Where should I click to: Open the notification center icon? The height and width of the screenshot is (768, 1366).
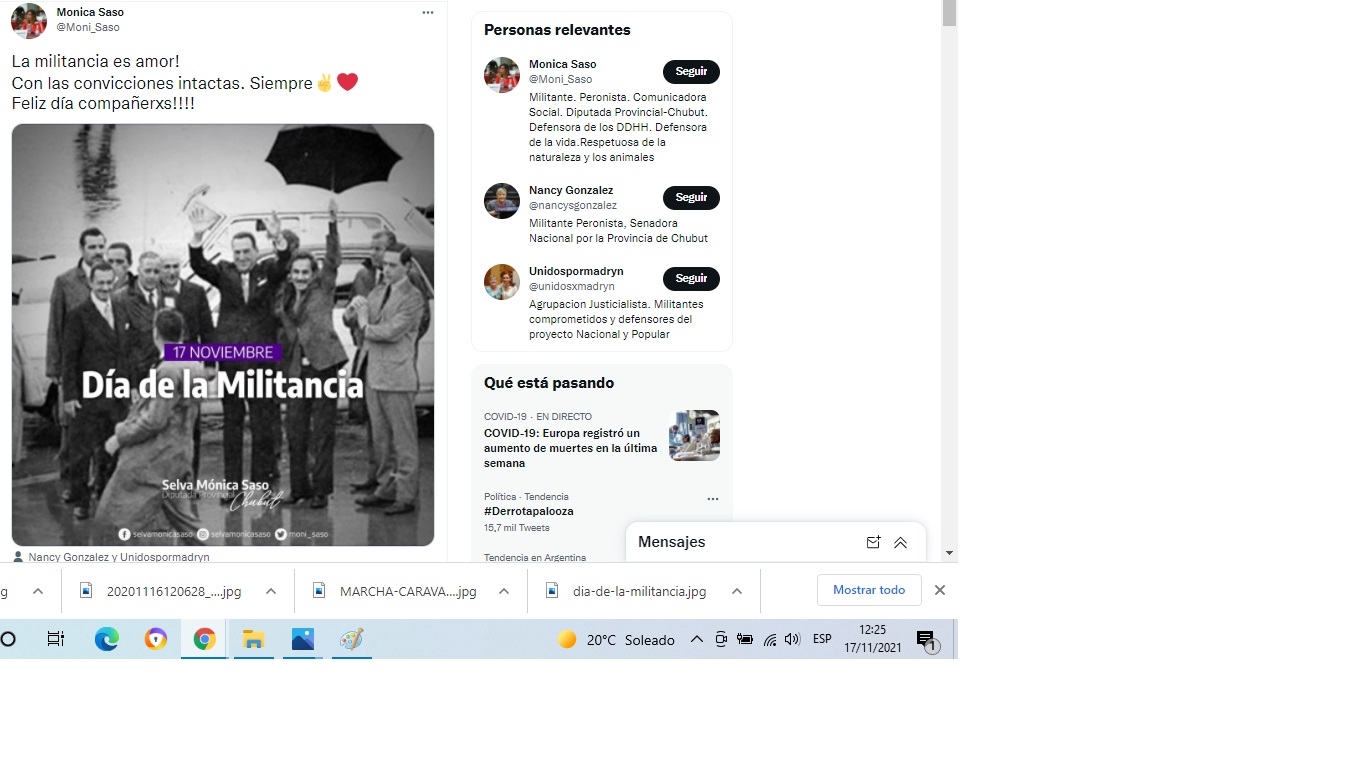tap(926, 640)
